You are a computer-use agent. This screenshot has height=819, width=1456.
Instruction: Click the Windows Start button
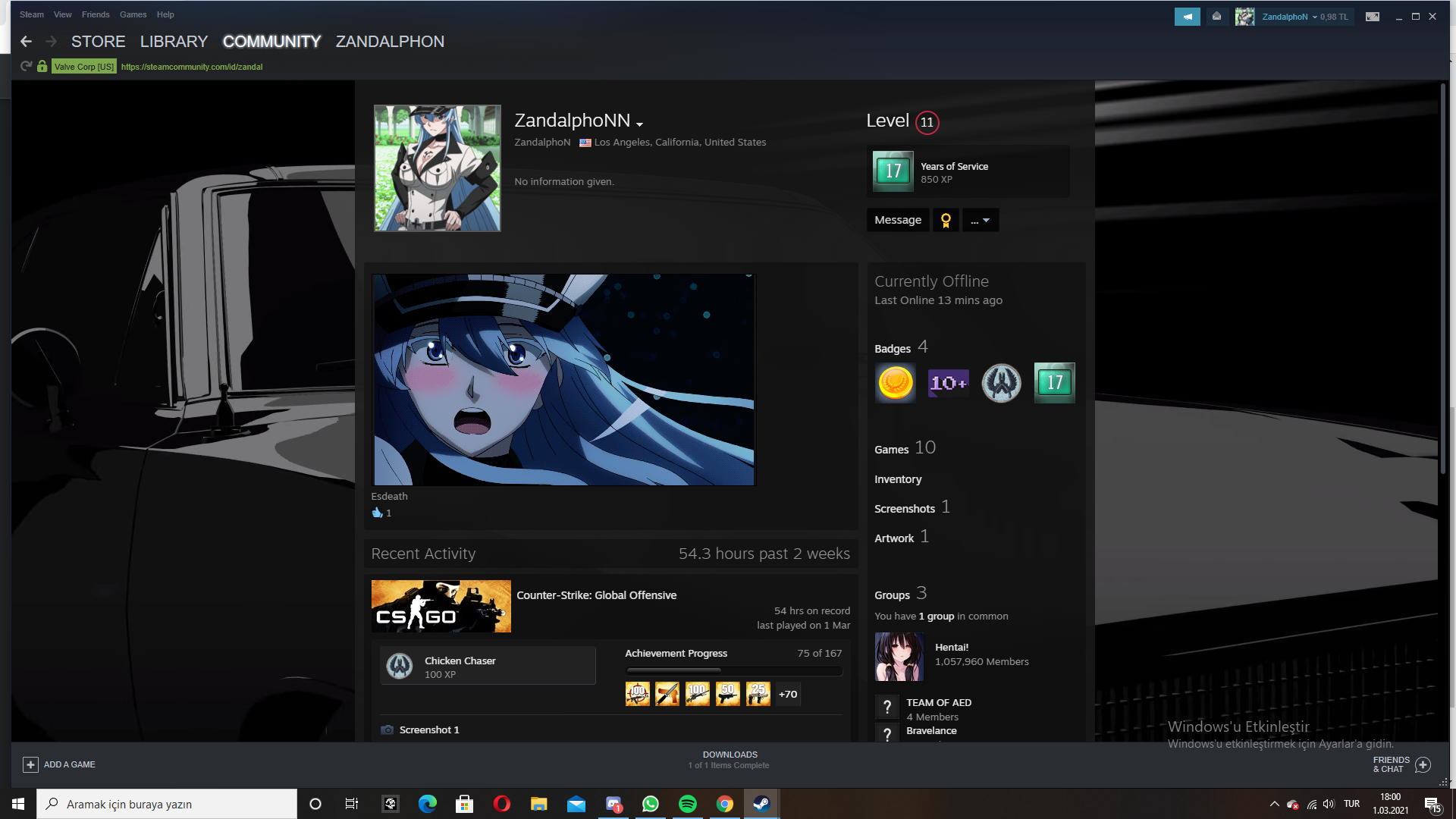pyautogui.click(x=18, y=804)
